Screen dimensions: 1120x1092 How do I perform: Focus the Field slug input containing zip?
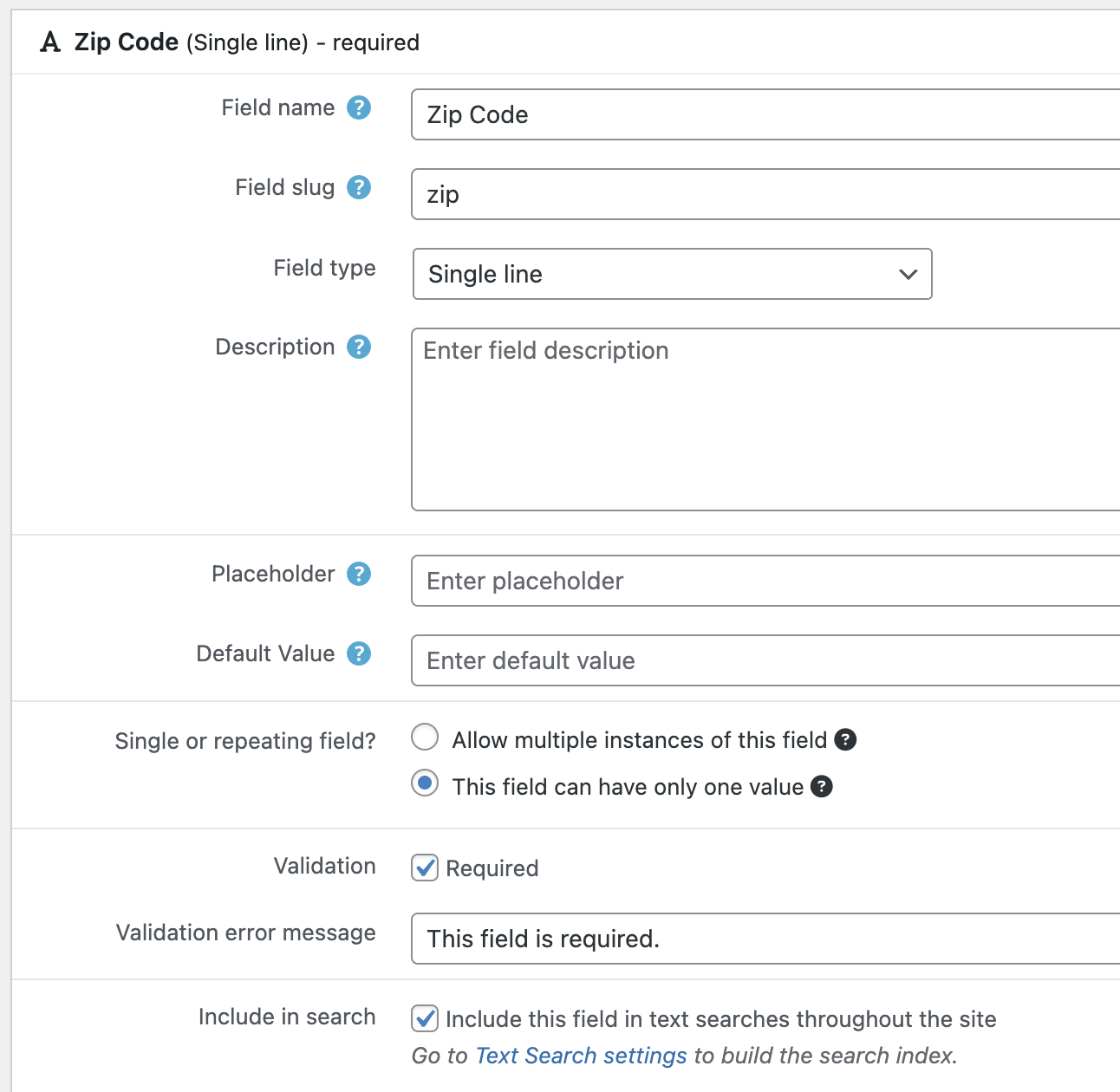[763, 194]
